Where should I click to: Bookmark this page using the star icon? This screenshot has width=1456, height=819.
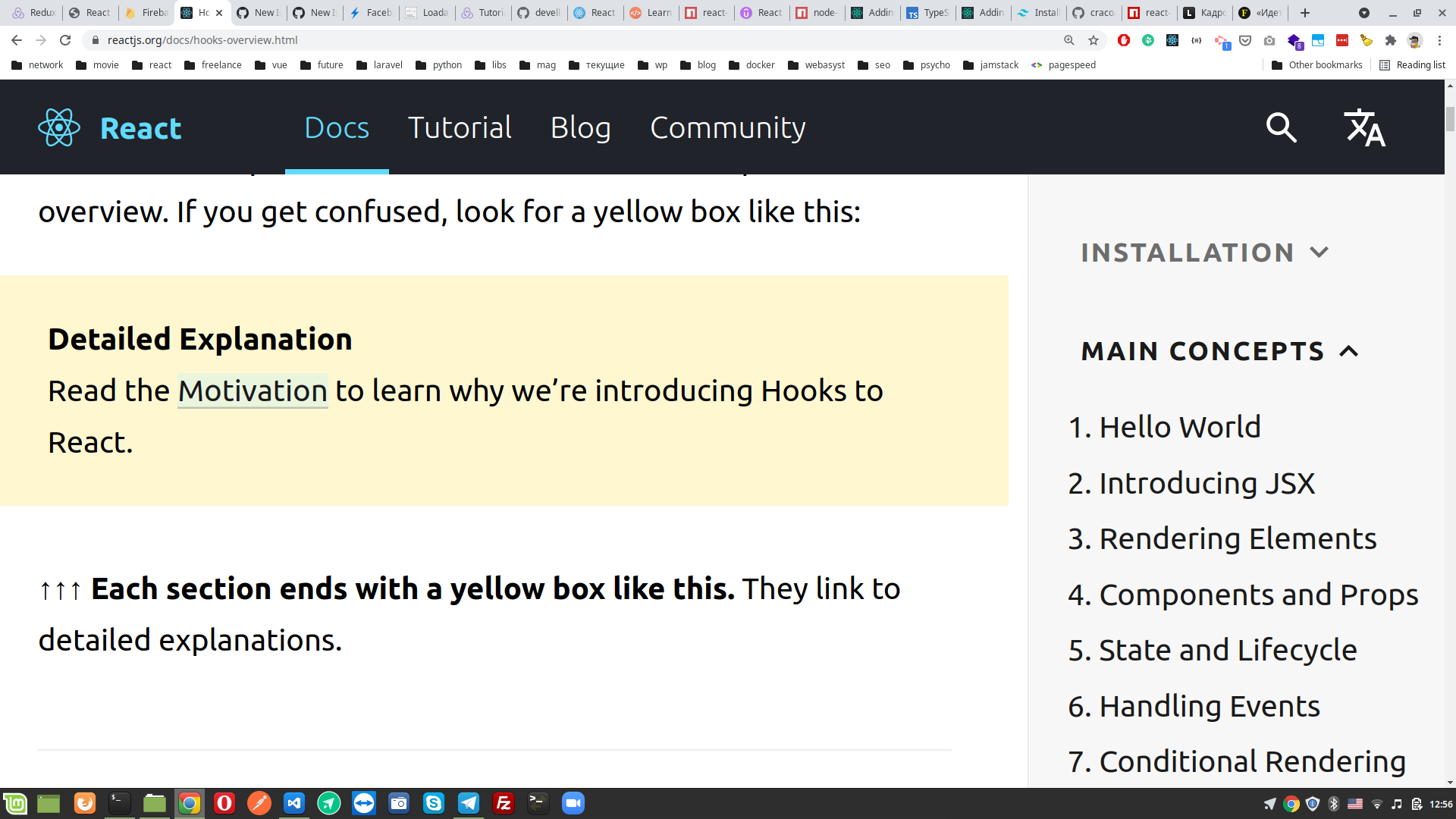[x=1092, y=40]
